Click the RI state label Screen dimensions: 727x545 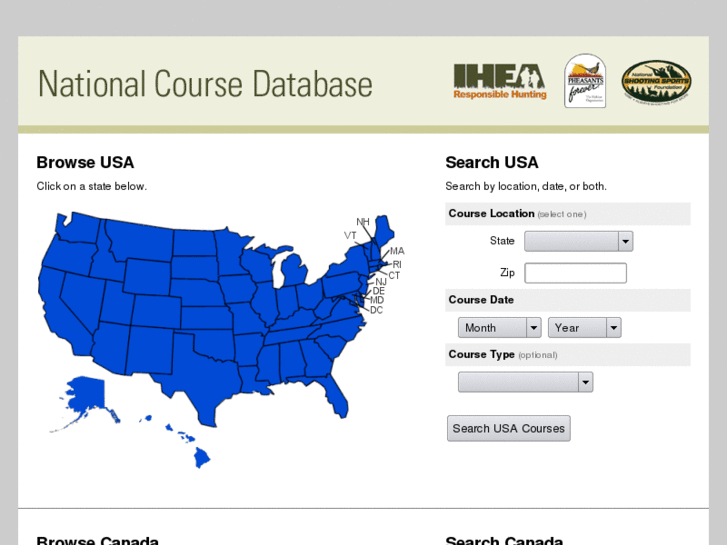(397, 264)
